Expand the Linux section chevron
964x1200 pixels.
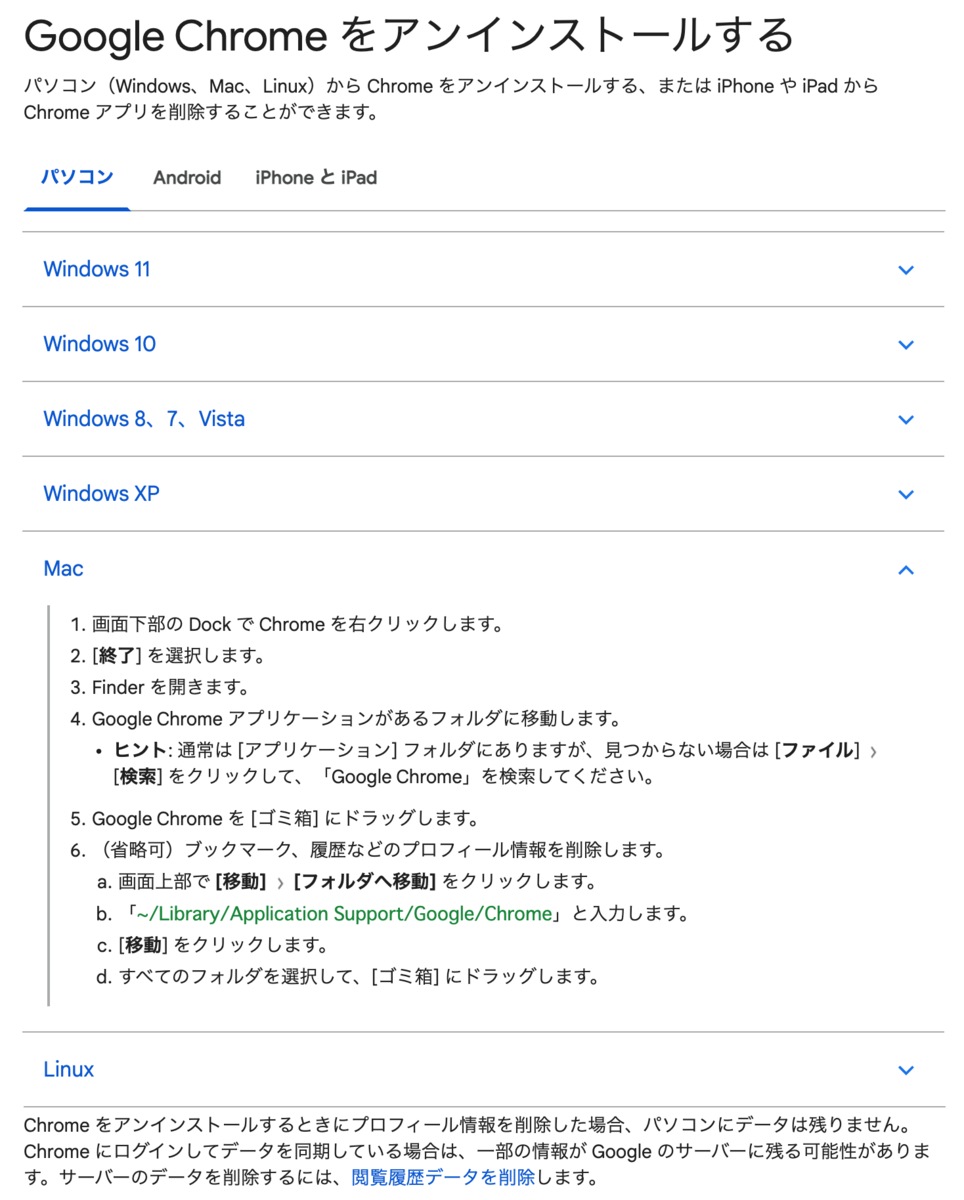pyautogui.click(x=906, y=1070)
